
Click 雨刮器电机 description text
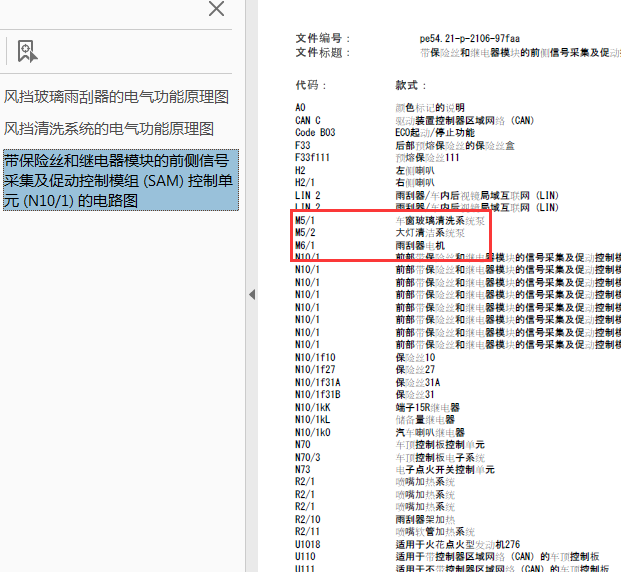[420, 245]
